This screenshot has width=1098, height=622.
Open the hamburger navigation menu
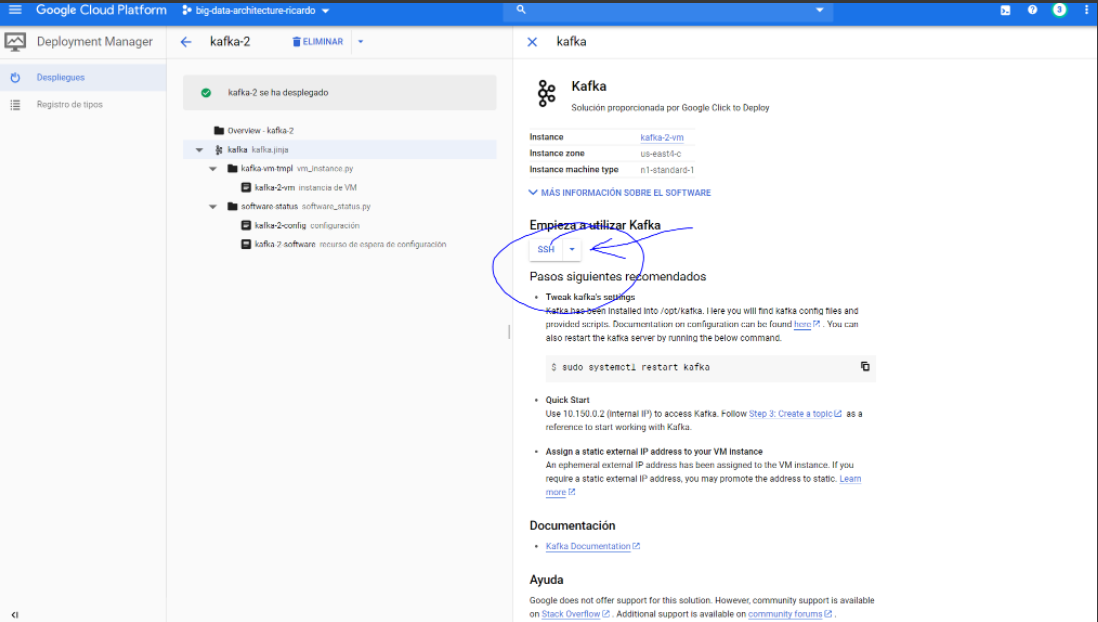click(15, 10)
